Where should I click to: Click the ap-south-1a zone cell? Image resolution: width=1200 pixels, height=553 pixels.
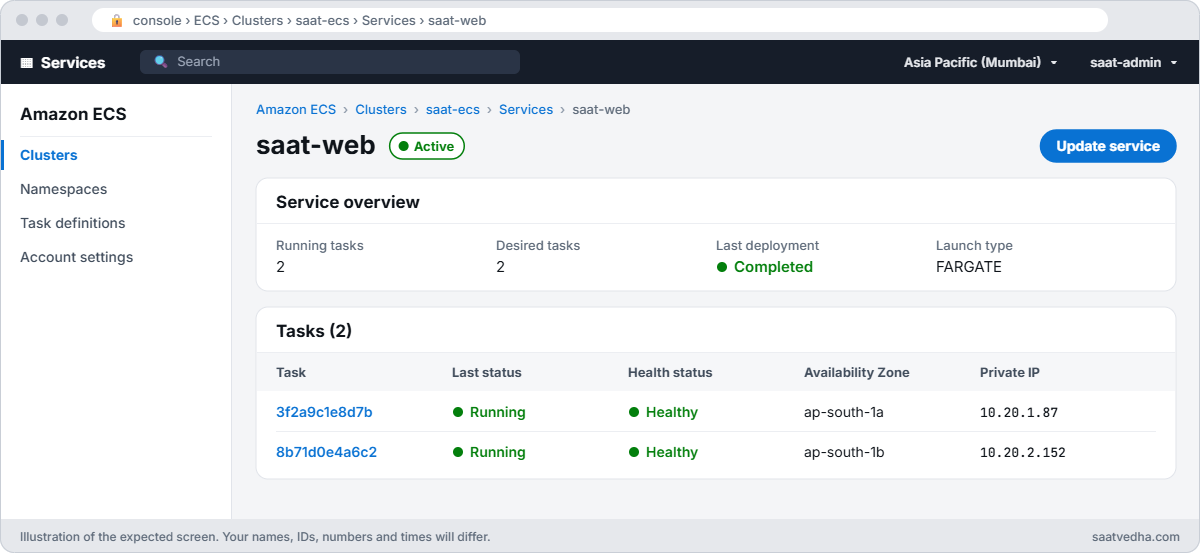844,412
